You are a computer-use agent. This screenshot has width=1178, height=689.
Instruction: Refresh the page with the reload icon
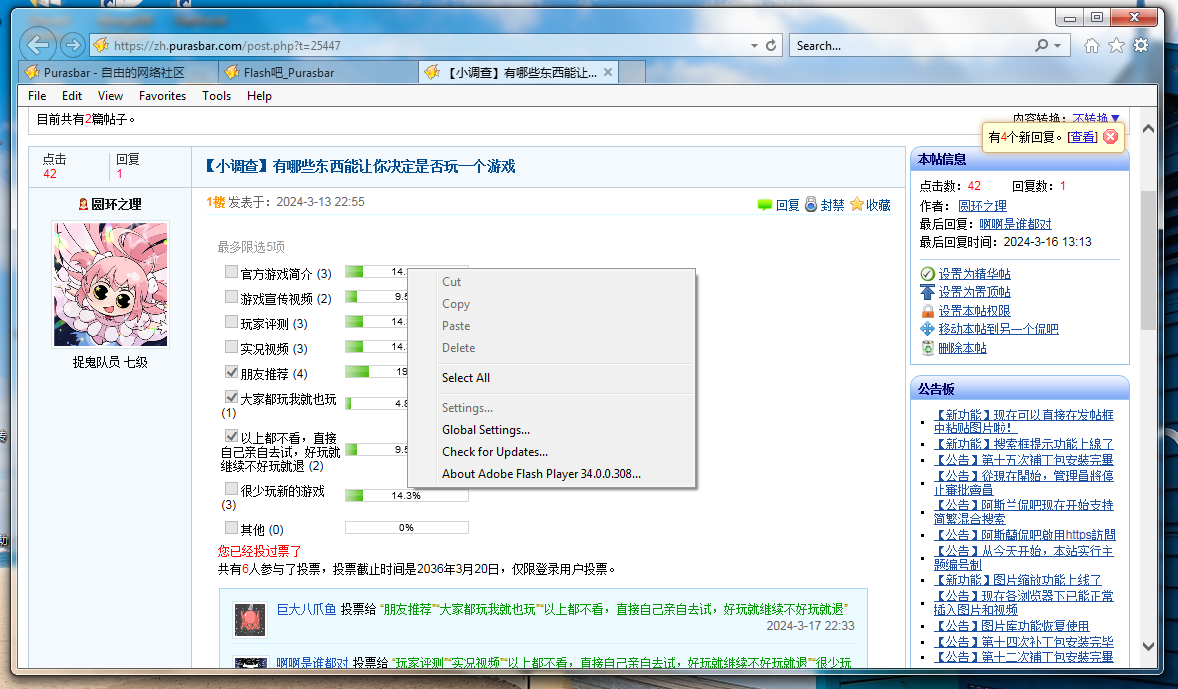click(x=771, y=45)
